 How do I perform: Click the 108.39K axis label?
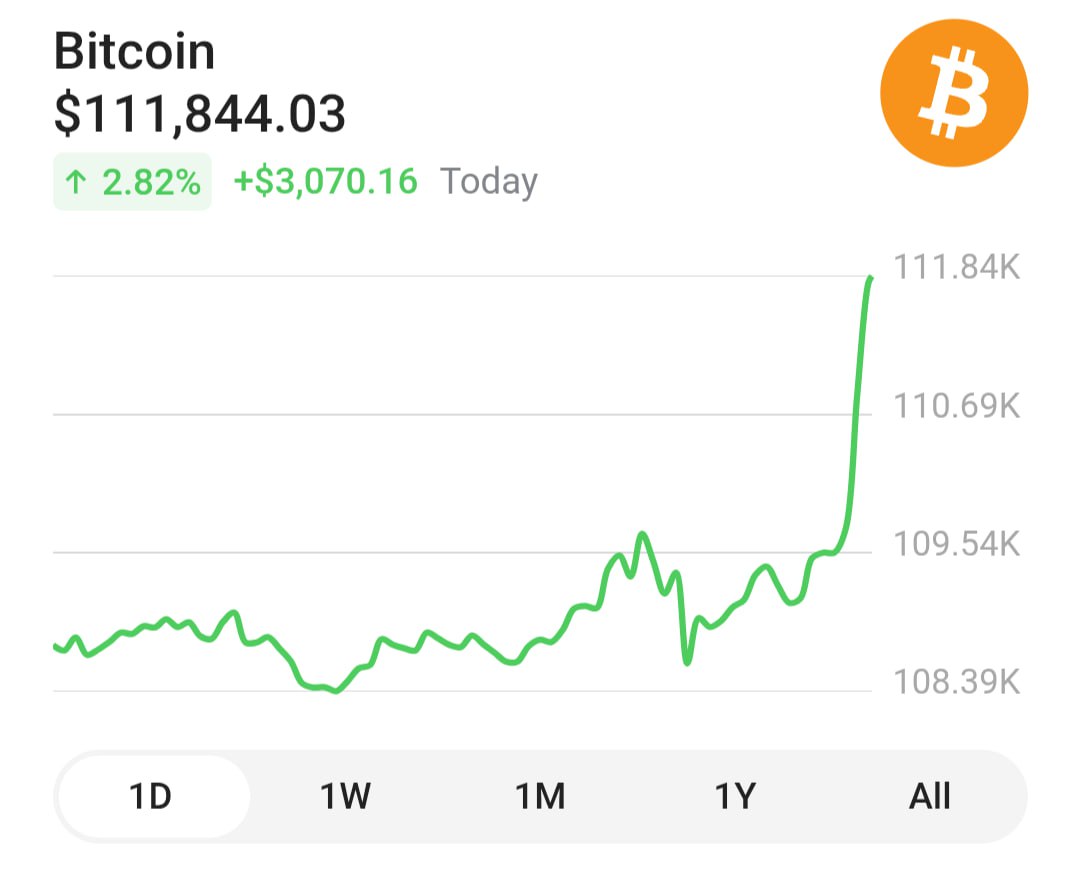957,682
